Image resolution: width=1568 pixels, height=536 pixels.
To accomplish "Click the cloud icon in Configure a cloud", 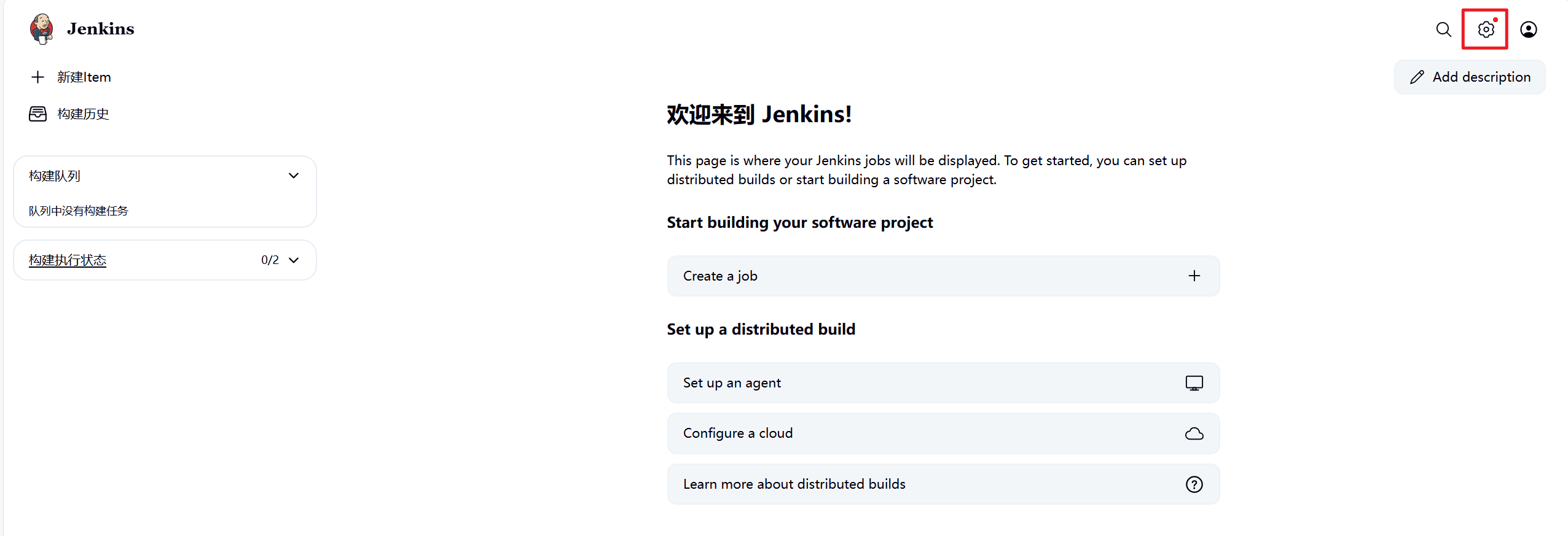I will [1193, 433].
